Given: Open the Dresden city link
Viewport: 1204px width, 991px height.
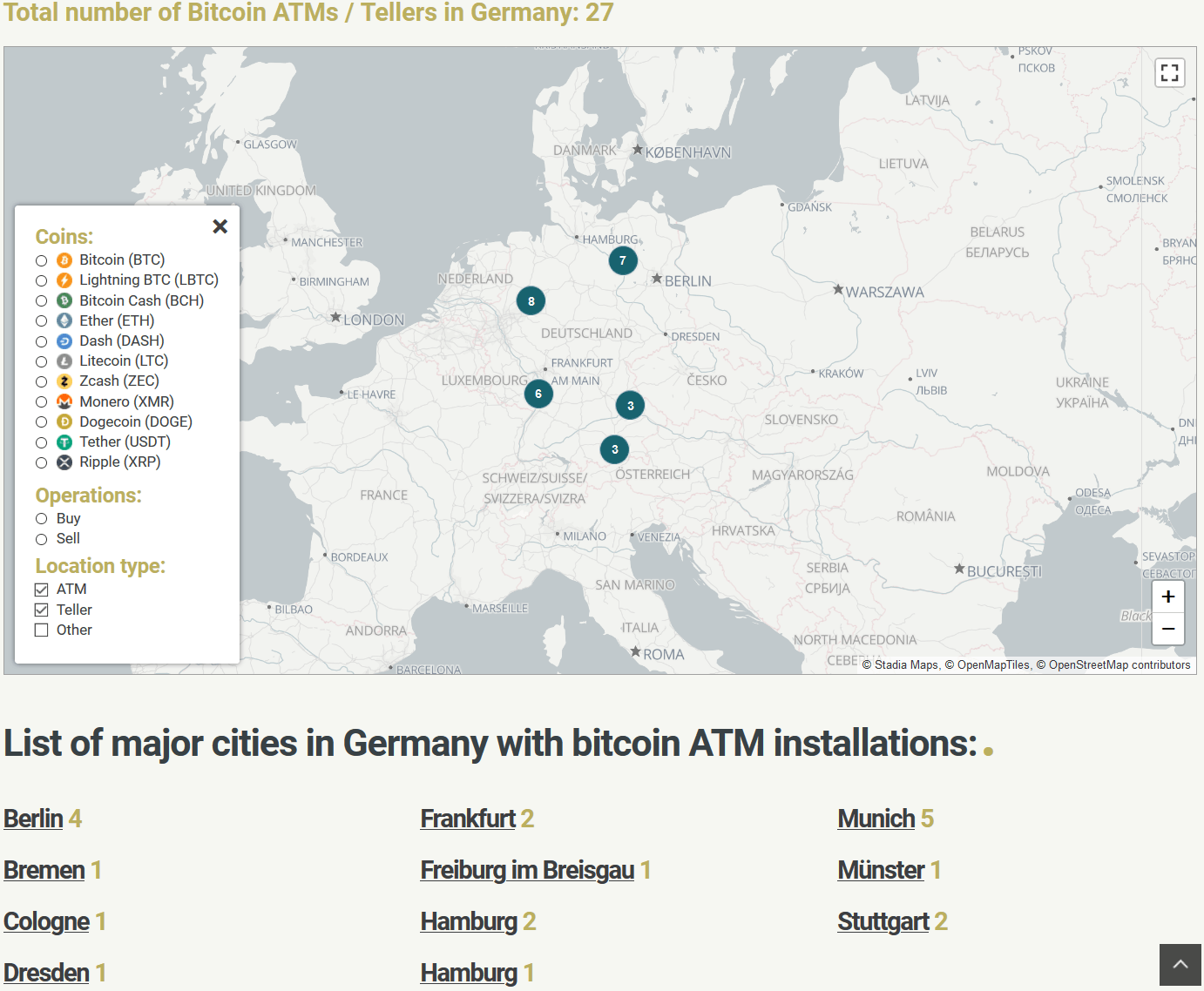Looking at the screenshot, I should (x=47, y=973).
